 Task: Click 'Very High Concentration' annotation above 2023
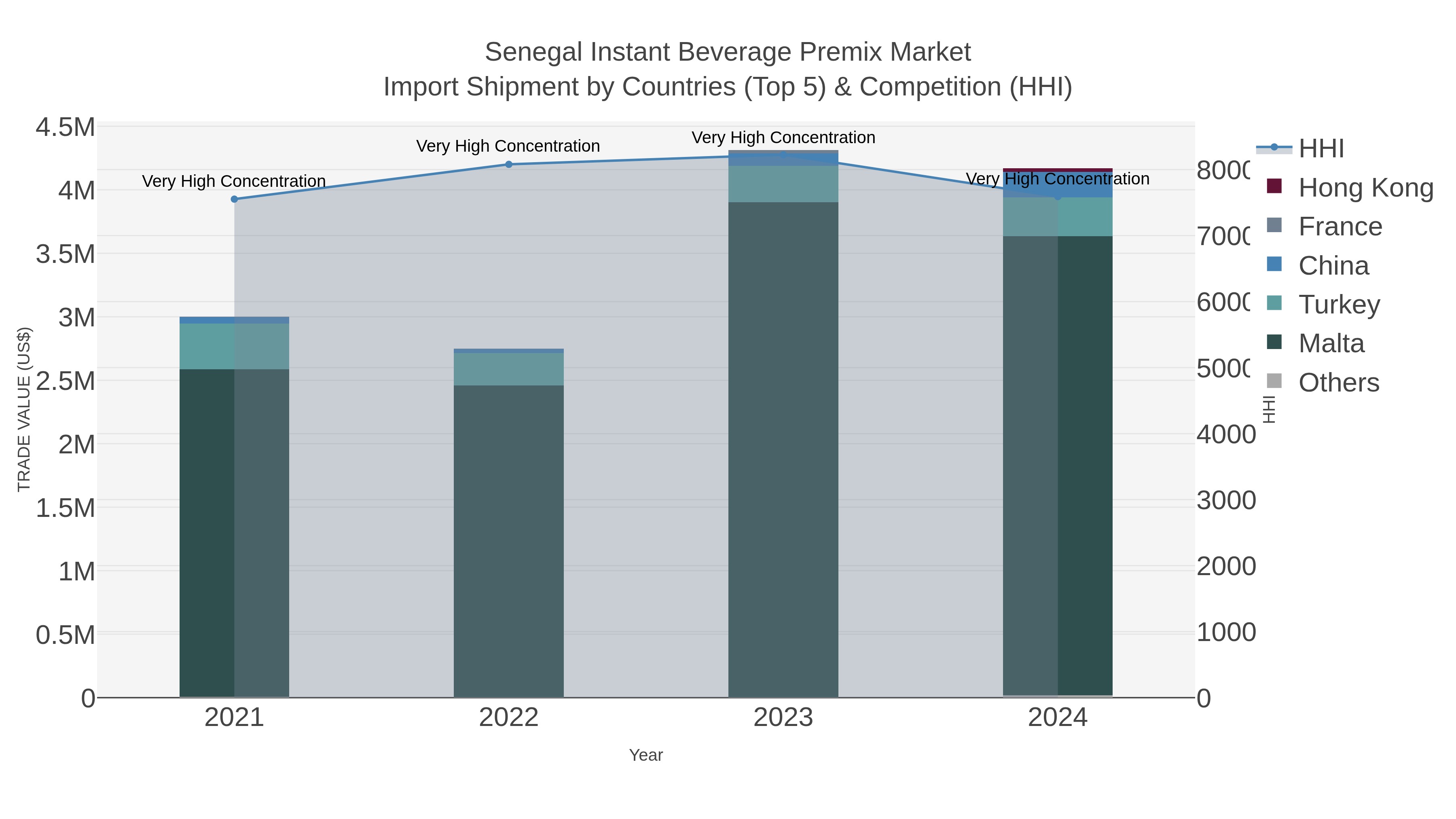click(783, 138)
